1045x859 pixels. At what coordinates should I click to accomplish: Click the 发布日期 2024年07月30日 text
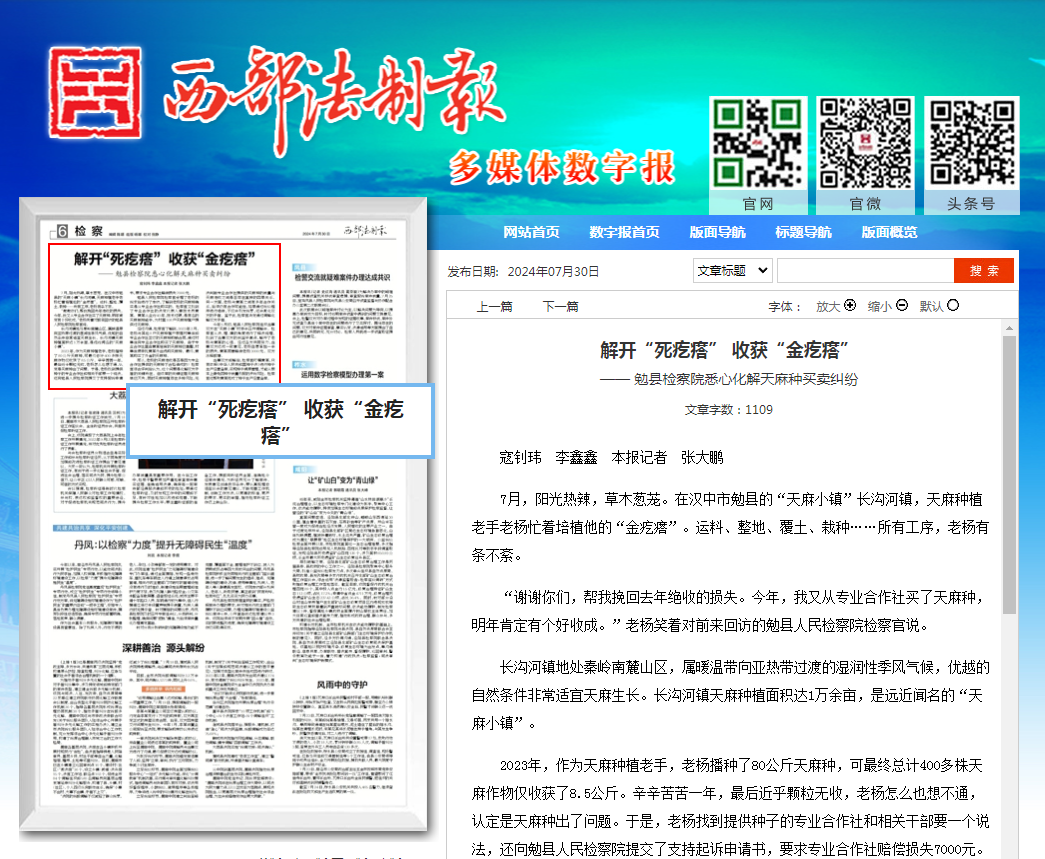(523, 272)
